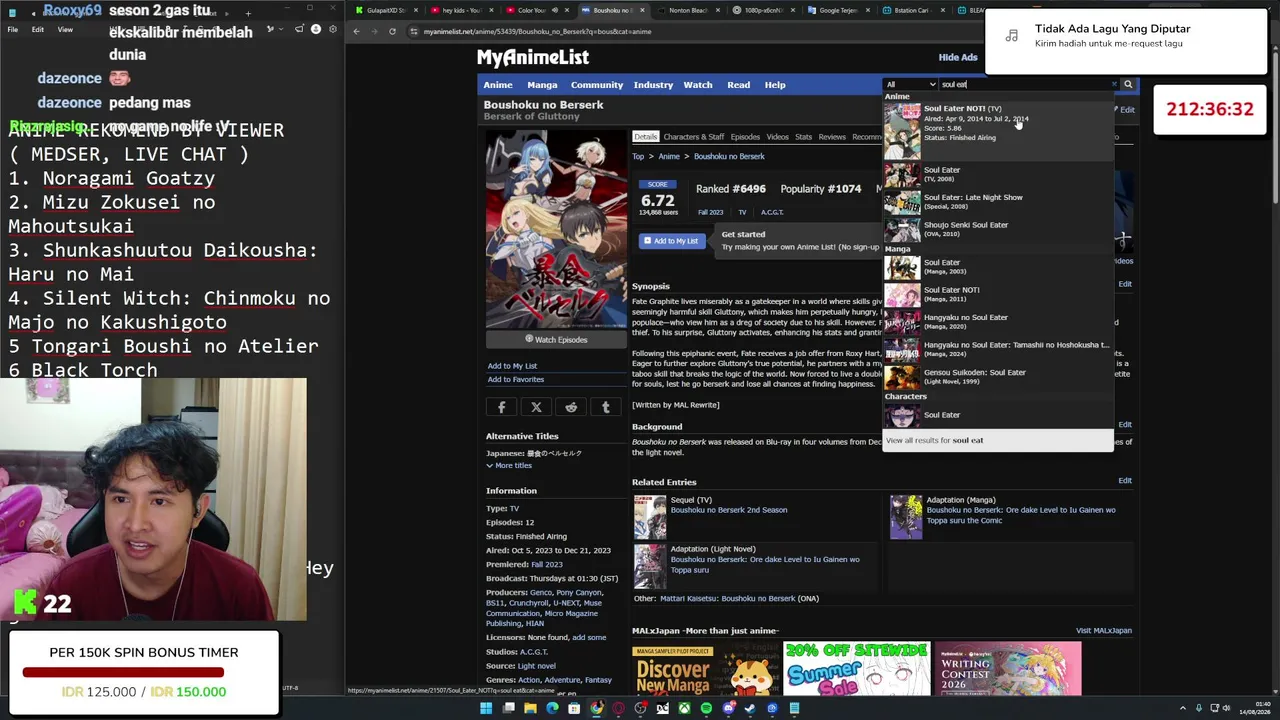The height and width of the screenshot is (720, 1280).
Task: Switch to Chrome on the taskbar
Action: 596,708
